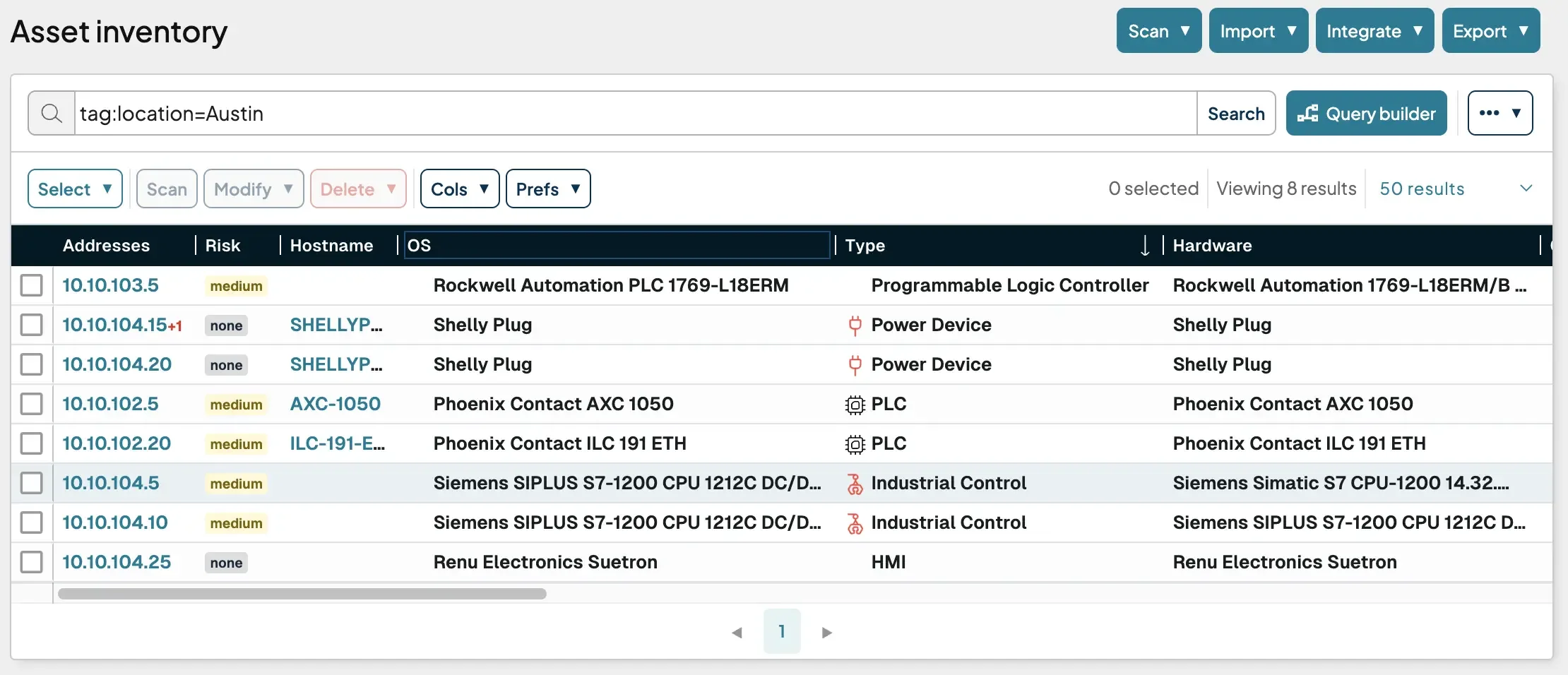Toggle checkbox for 10.10.102.5 asset
Screen dimensions: 1568x675
click(x=31, y=404)
